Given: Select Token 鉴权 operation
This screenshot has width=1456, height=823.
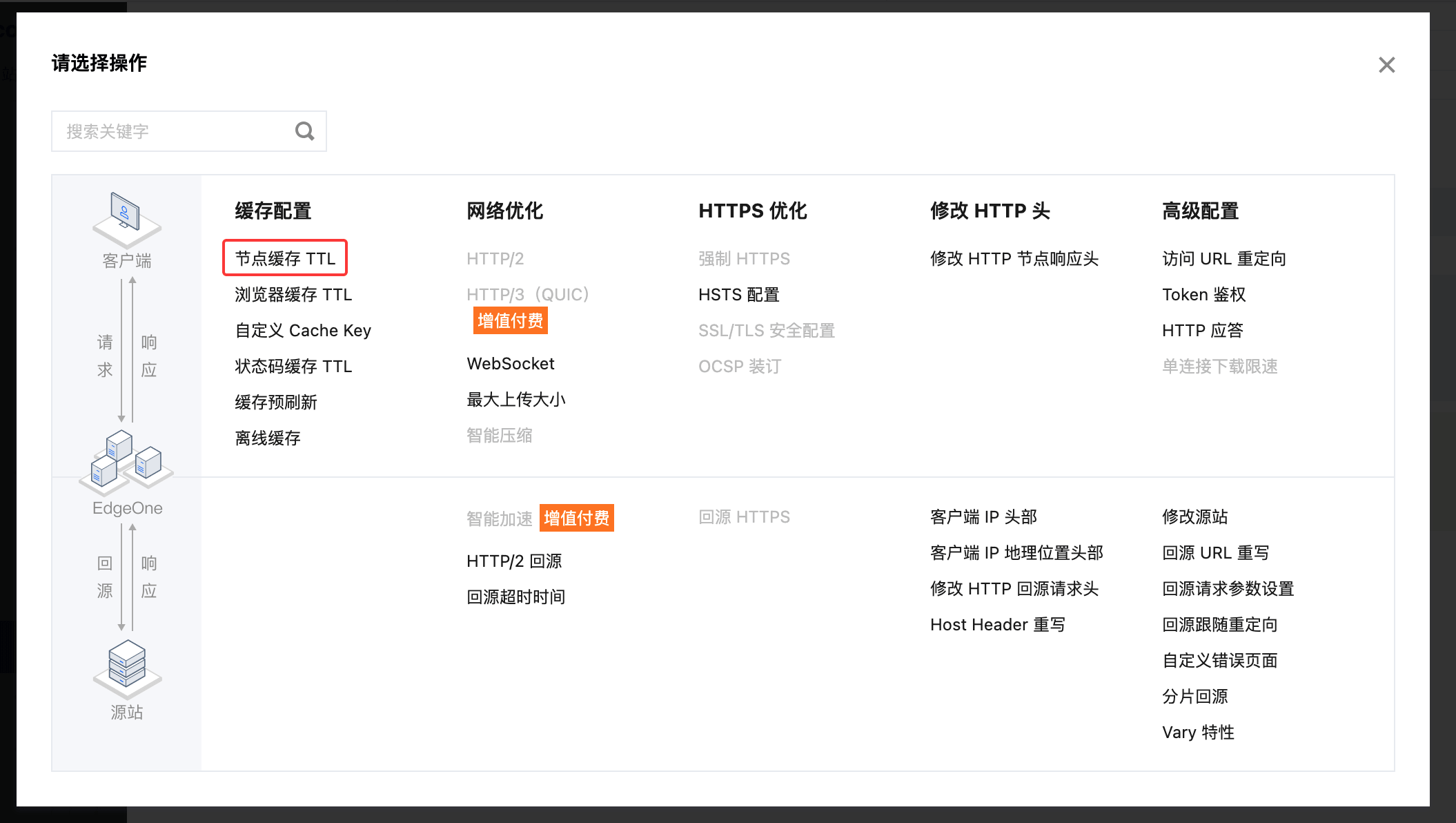Looking at the screenshot, I should click(x=1204, y=295).
